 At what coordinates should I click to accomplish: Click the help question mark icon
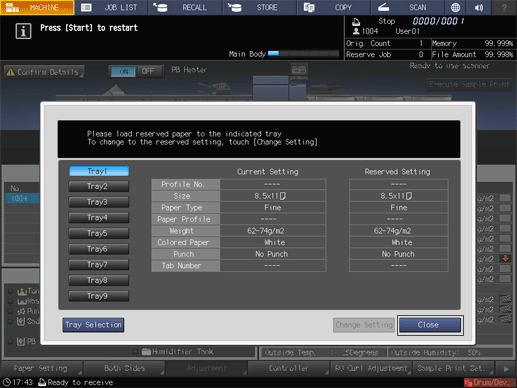[504, 7]
